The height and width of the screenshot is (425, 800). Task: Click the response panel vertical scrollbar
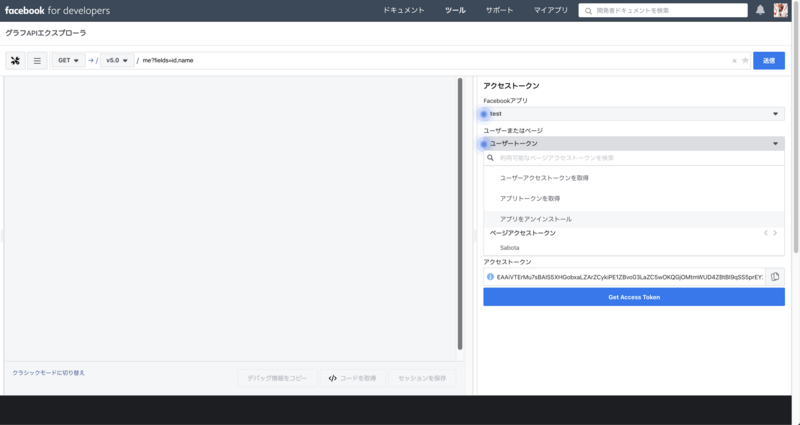click(460, 214)
